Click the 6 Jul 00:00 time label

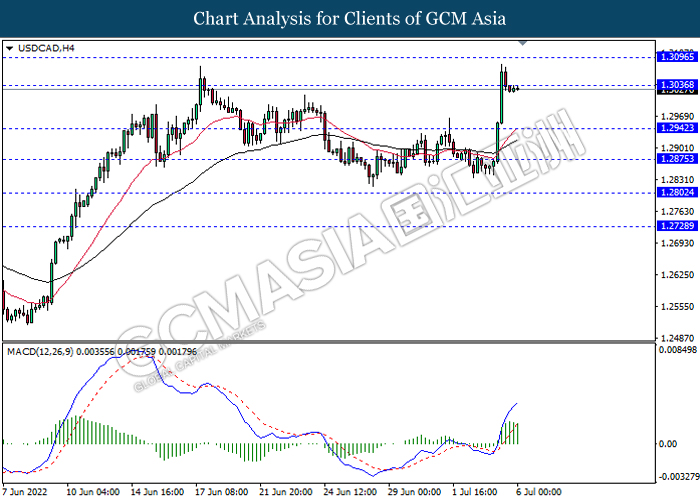(539, 492)
